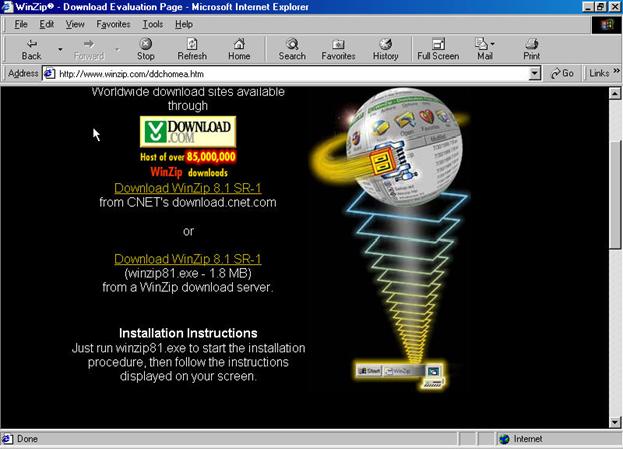The width and height of the screenshot is (623, 449).
Task: Expand the address bar dropdown arrow
Action: (535, 74)
